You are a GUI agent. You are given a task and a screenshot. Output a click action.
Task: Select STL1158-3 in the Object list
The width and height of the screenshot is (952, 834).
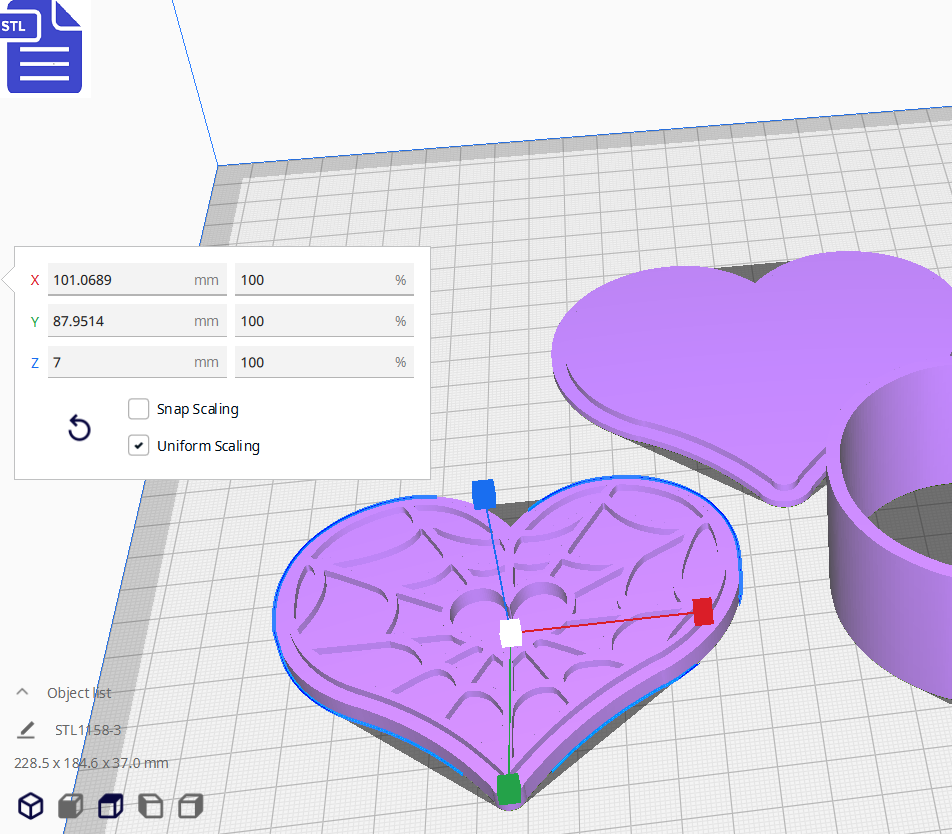87,730
